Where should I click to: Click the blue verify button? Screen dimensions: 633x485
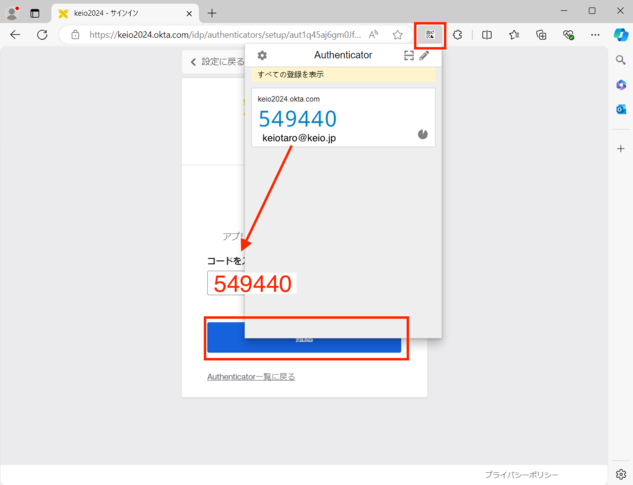[x=305, y=339]
